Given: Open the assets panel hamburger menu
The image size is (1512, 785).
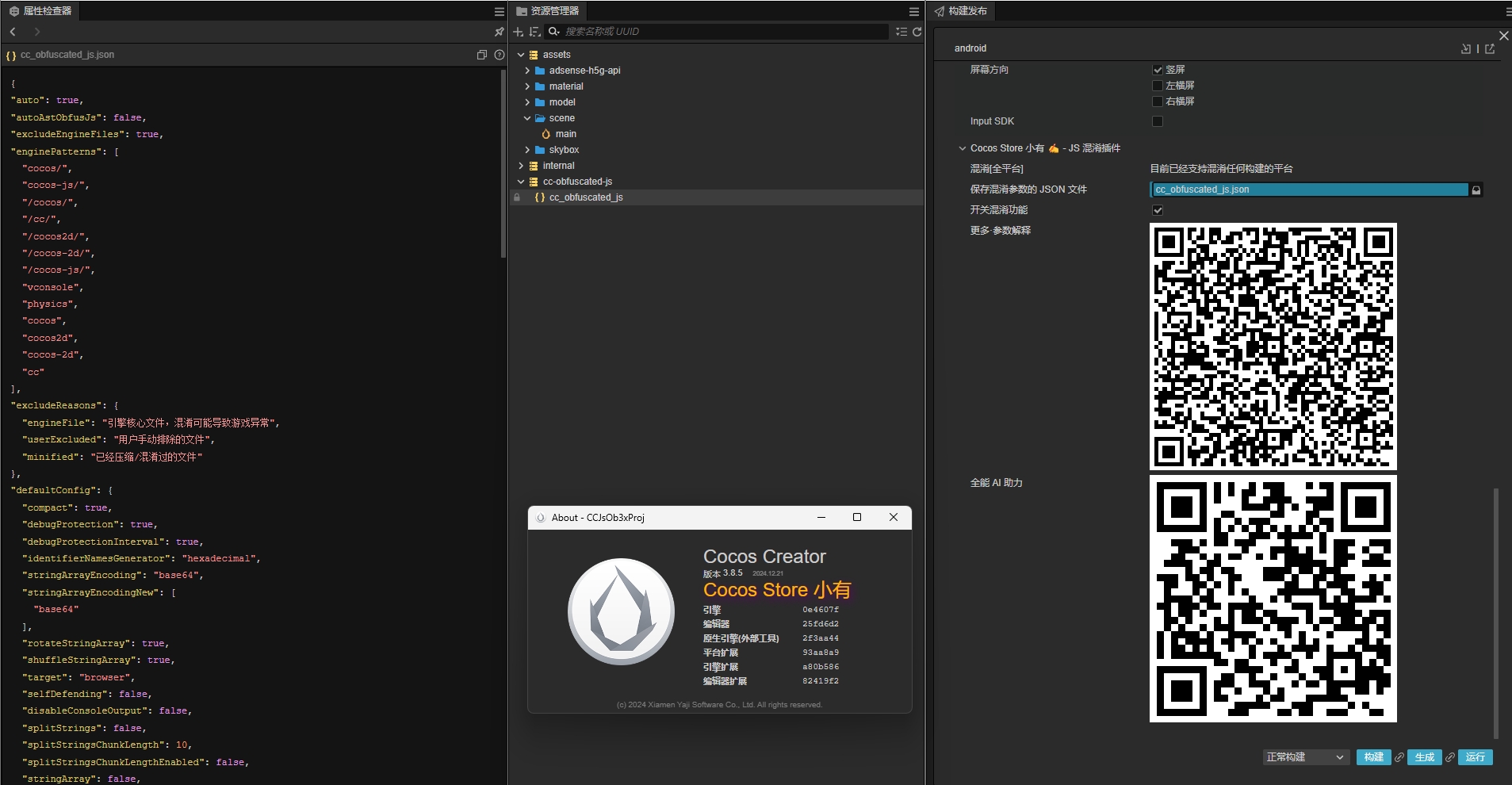Looking at the screenshot, I should (x=913, y=12).
